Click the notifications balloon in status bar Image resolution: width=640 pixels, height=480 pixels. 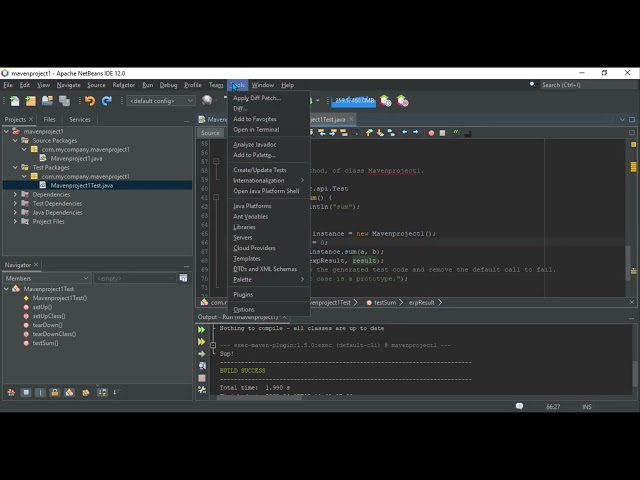(x=519, y=406)
